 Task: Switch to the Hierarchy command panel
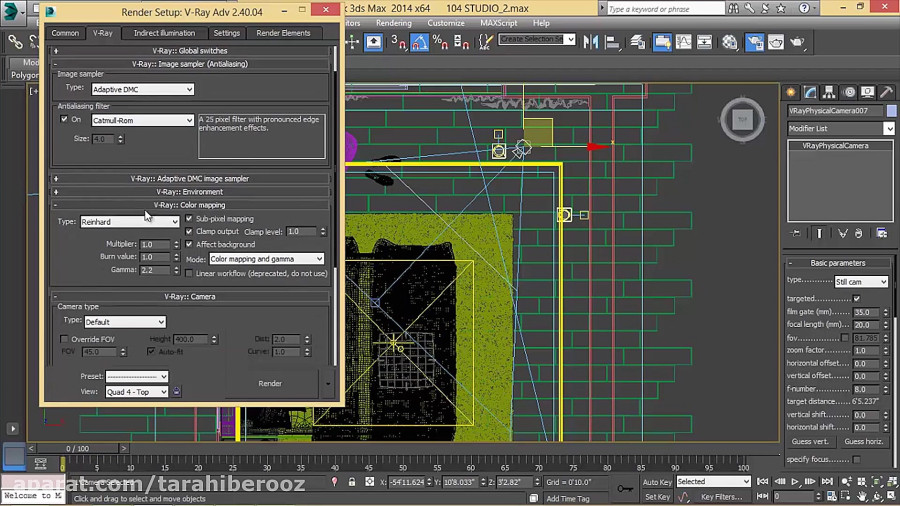[x=829, y=92]
